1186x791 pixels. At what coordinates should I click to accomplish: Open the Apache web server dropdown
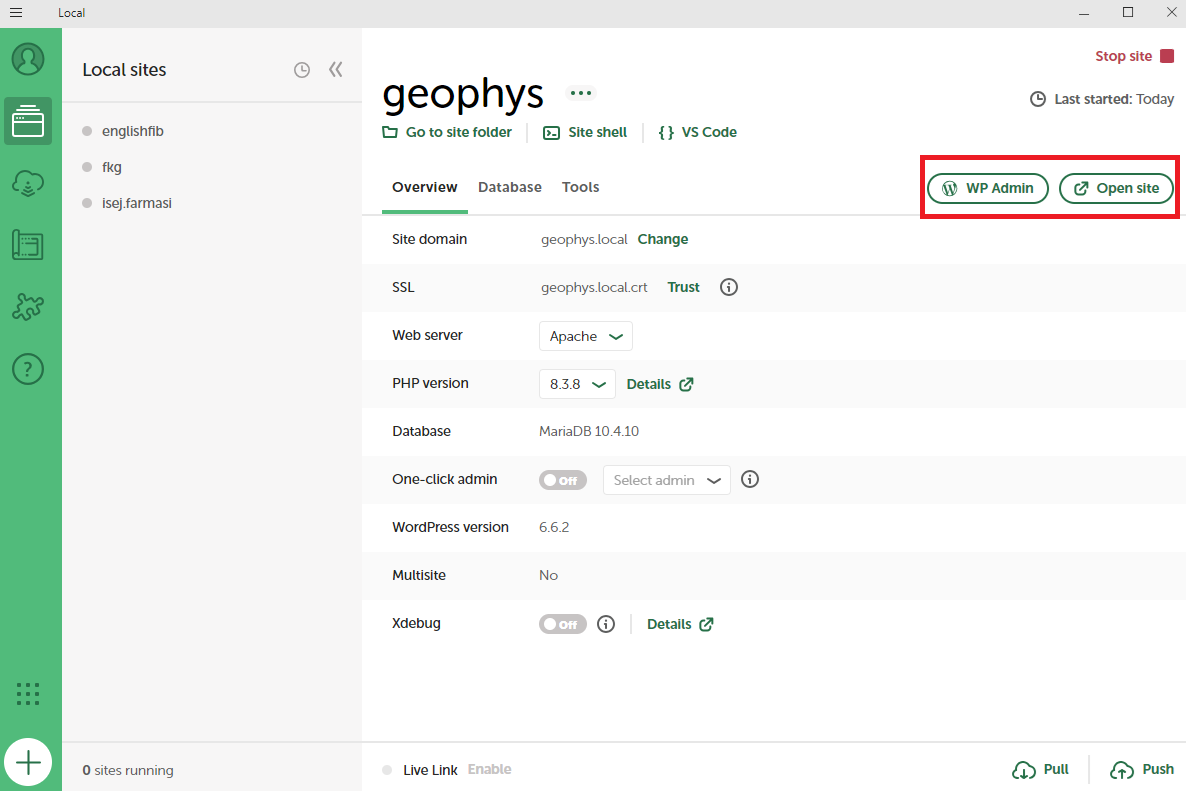tap(585, 337)
